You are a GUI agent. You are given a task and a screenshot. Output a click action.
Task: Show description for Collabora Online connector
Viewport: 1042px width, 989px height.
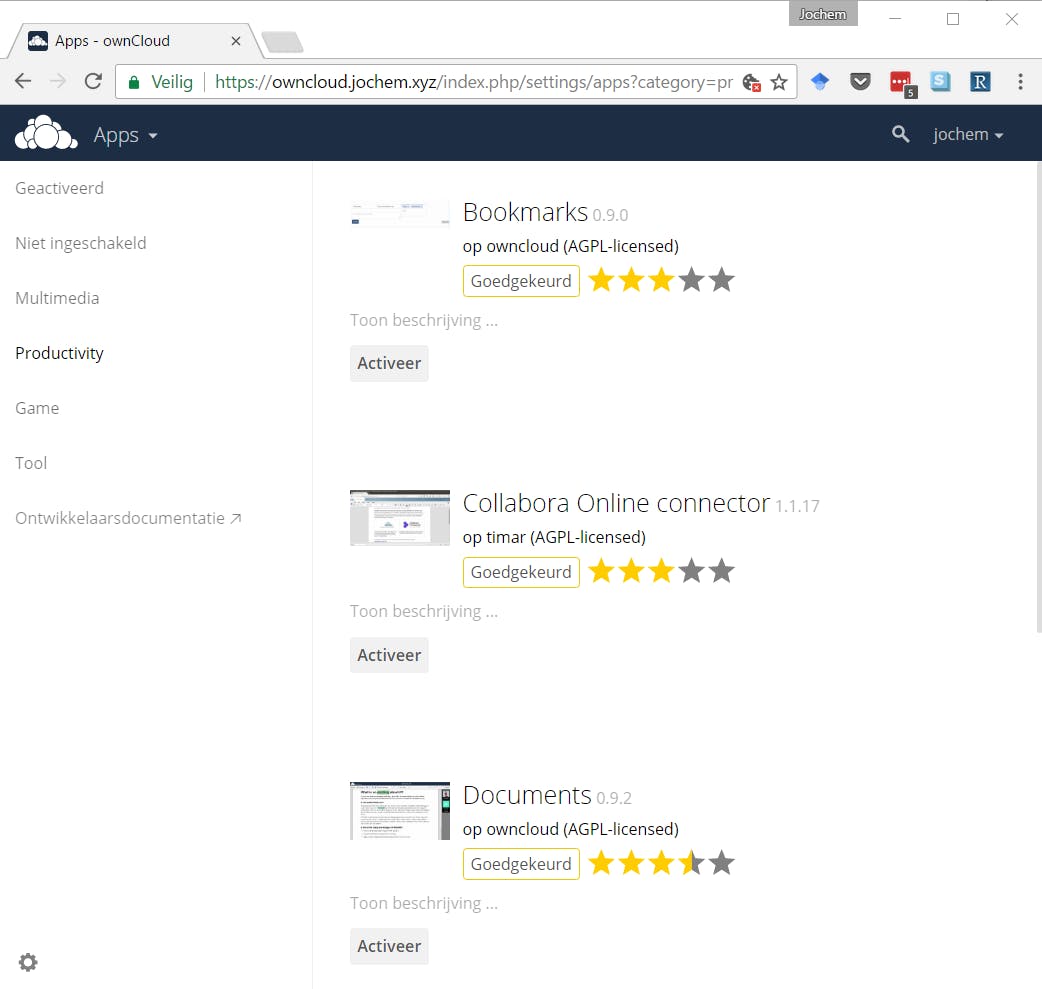coord(424,611)
